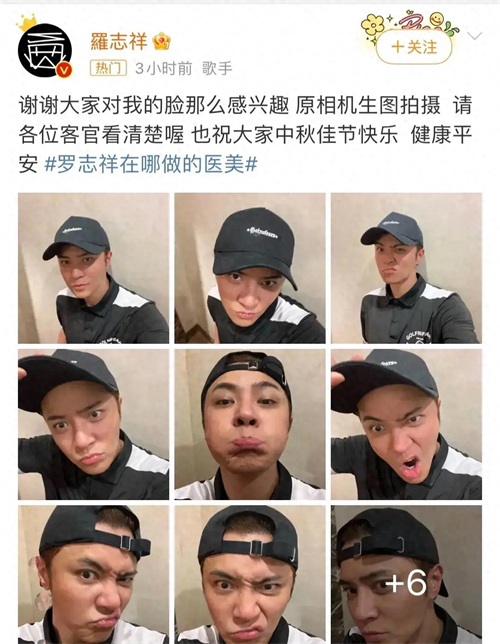Image resolution: width=500 pixels, height=644 pixels.
Task: Tap the 歌手 profession label
Action: [x=217, y=68]
